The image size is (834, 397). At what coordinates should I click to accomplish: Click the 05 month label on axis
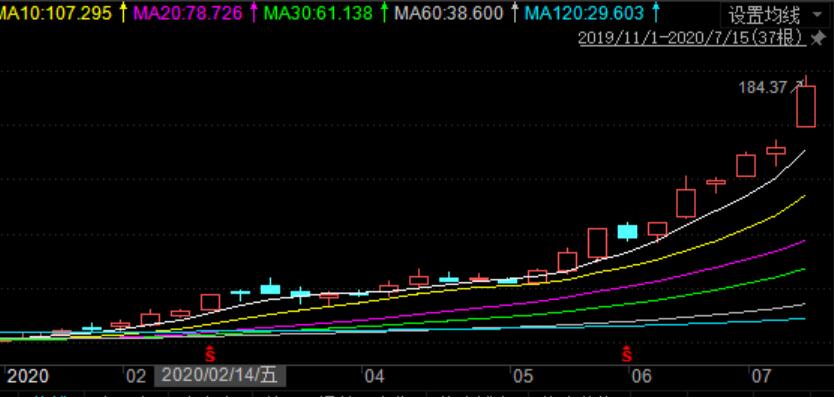pyautogui.click(x=523, y=376)
